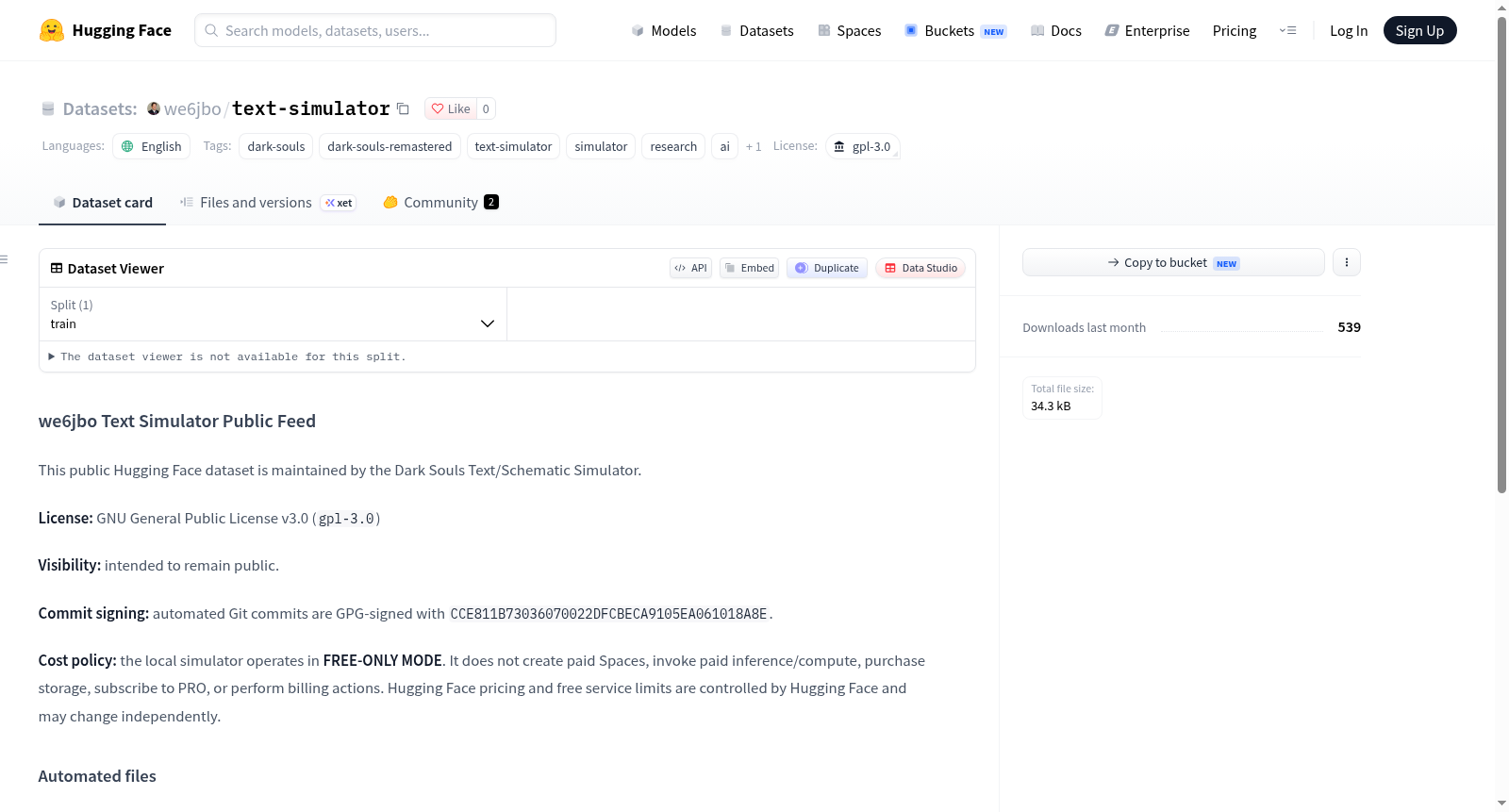Click Copy to bucket button
The width and height of the screenshot is (1509, 812).
1173,262
